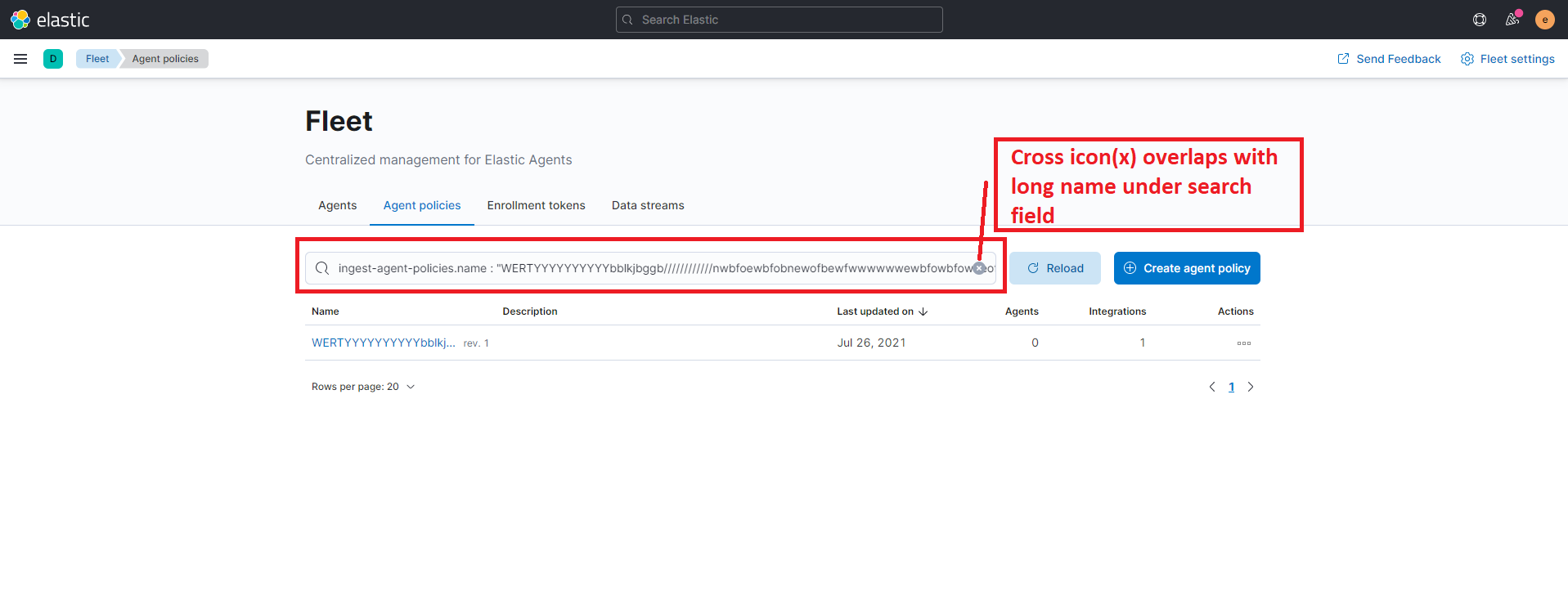Switch to the Enrollment tokens tab
This screenshot has width=1568, height=596.
(x=537, y=205)
